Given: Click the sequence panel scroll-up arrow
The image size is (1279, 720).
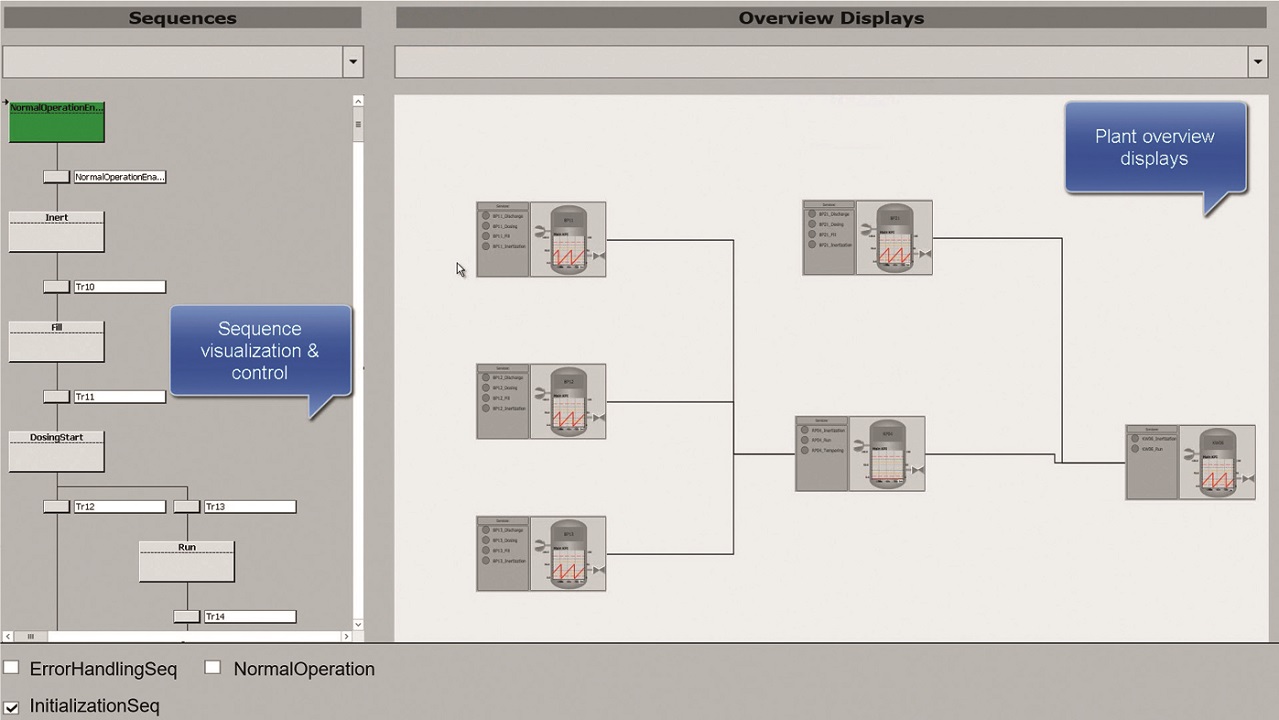Looking at the screenshot, I should click(358, 101).
